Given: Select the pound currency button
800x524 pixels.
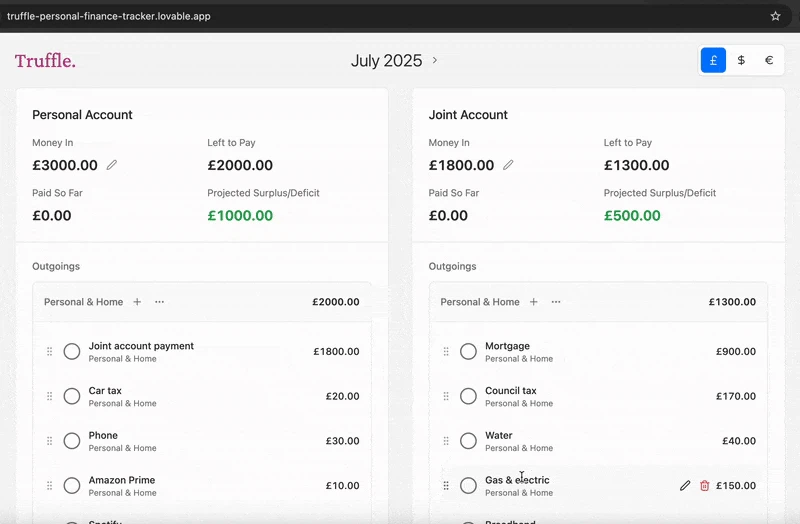Looking at the screenshot, I should [713, 60].
